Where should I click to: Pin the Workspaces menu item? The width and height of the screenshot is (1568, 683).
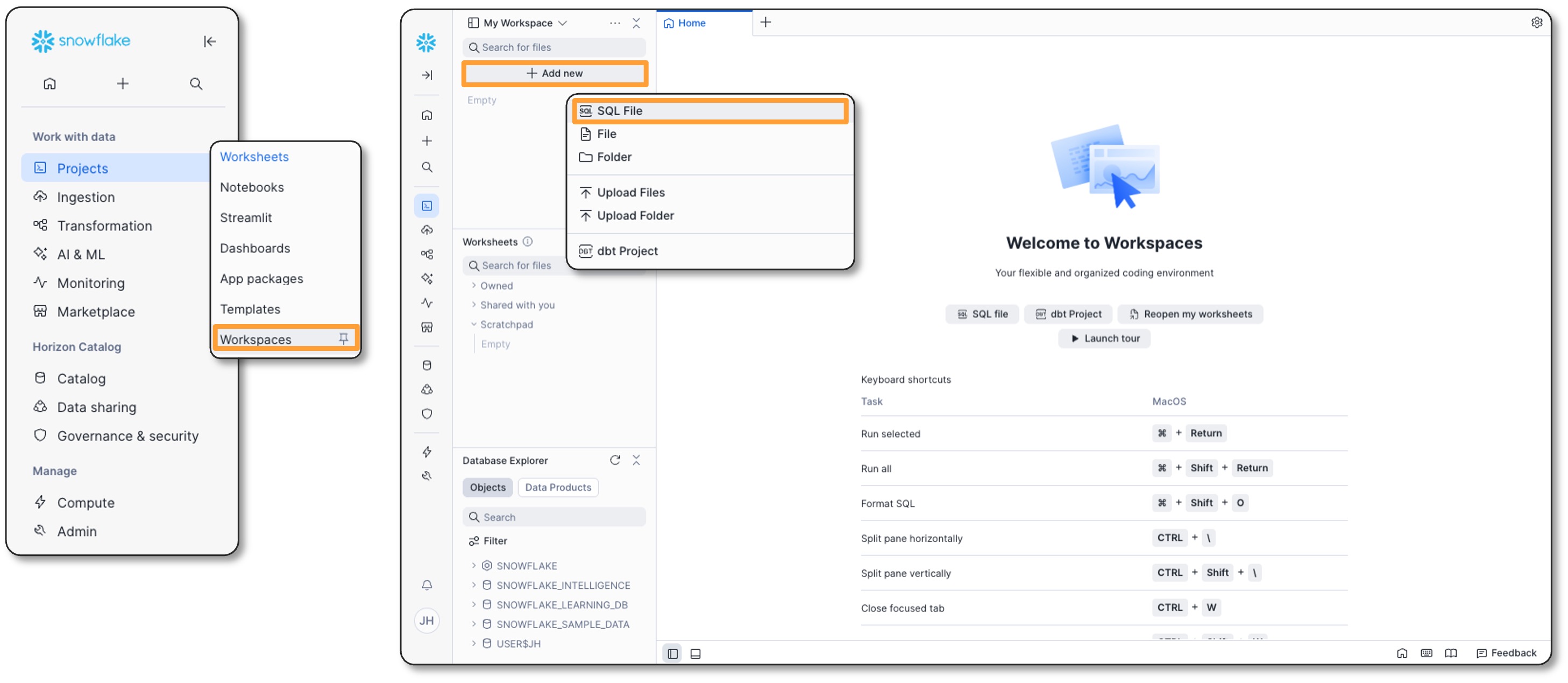(343, 338)
